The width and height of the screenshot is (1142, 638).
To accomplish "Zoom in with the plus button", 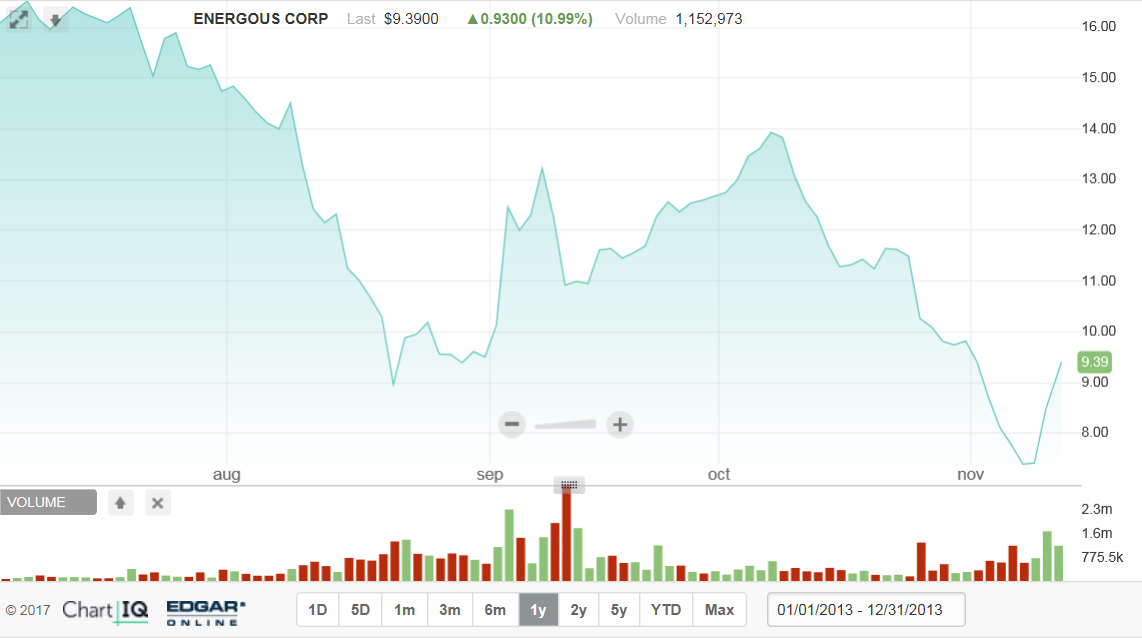I will pos(620,424).
